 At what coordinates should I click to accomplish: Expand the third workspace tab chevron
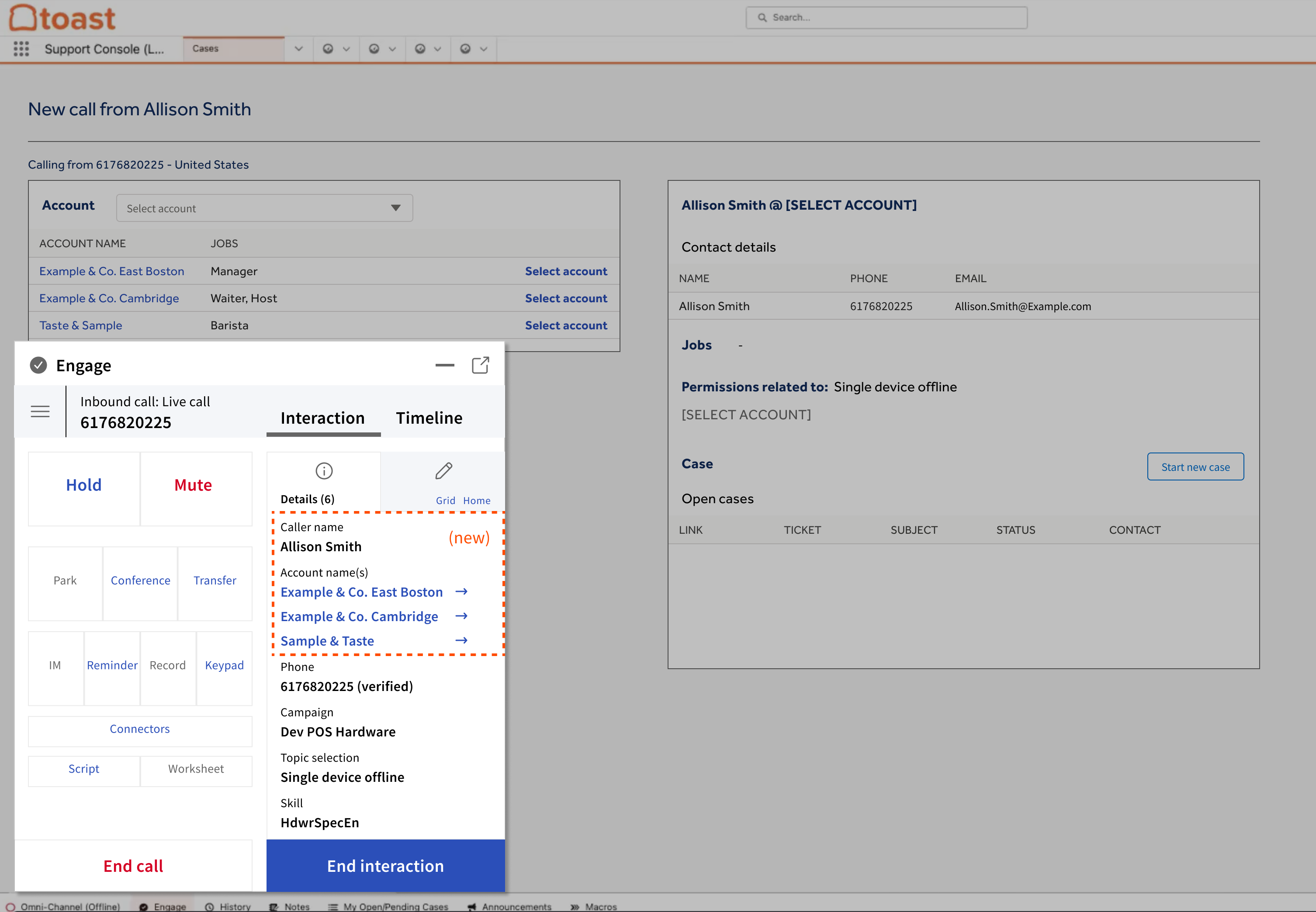pos(438,48)
